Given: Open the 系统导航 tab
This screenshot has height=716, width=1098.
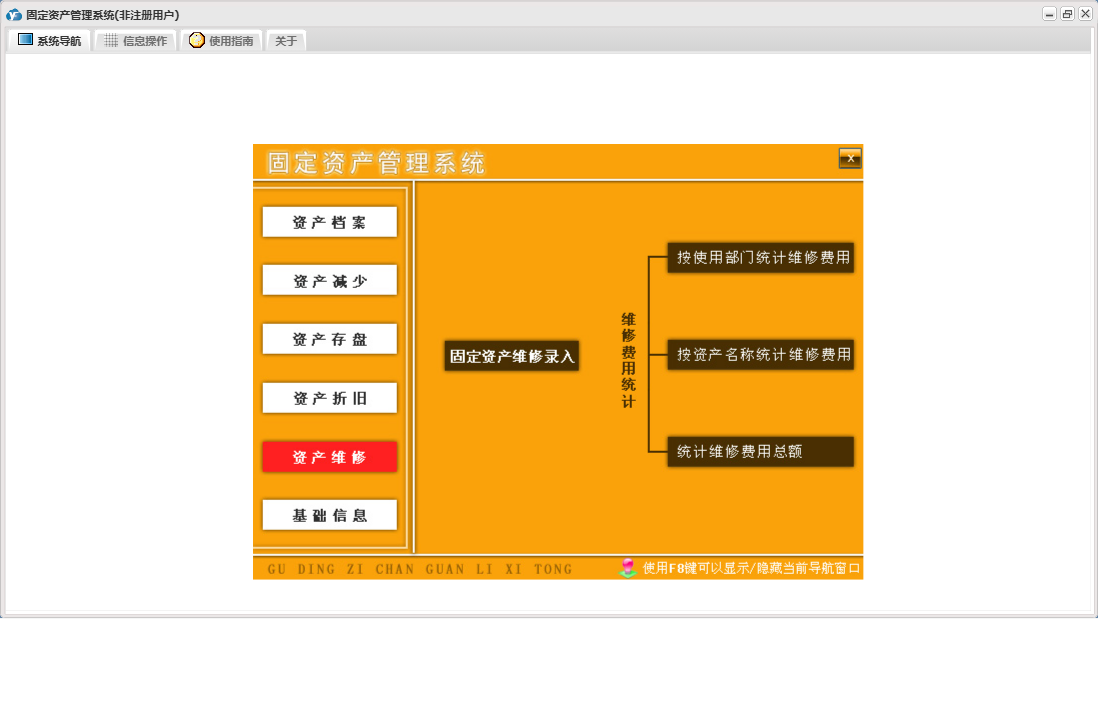Looking at the screenshot, I should pyautogui.click(x=50, y=41).
